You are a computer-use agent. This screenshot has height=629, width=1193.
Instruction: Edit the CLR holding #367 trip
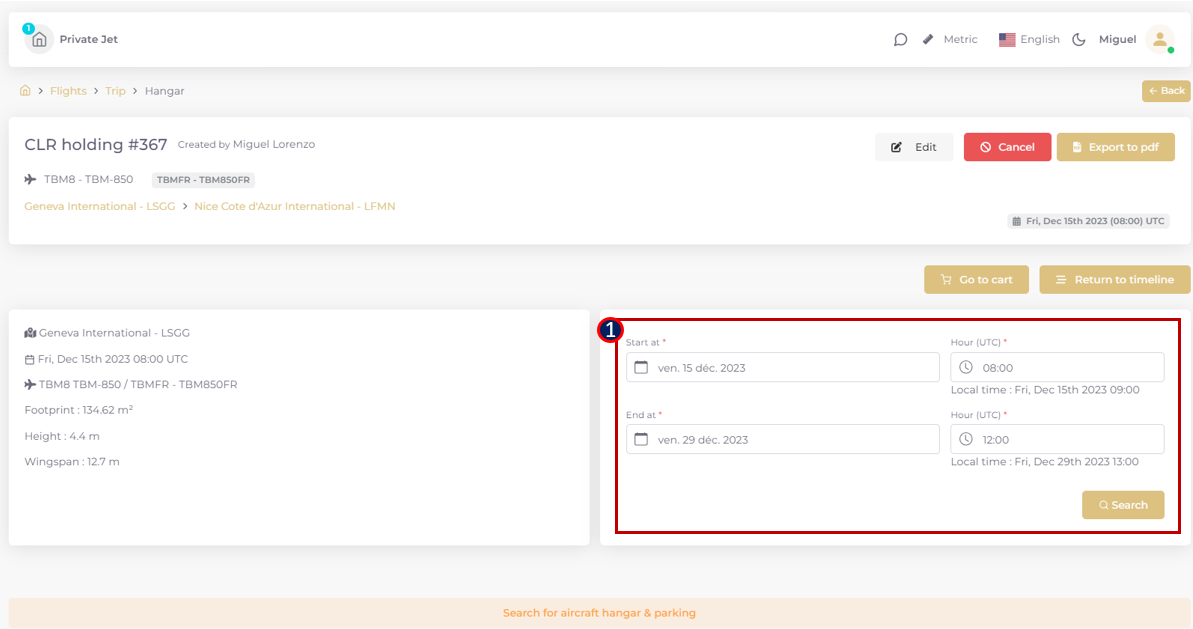914,147
